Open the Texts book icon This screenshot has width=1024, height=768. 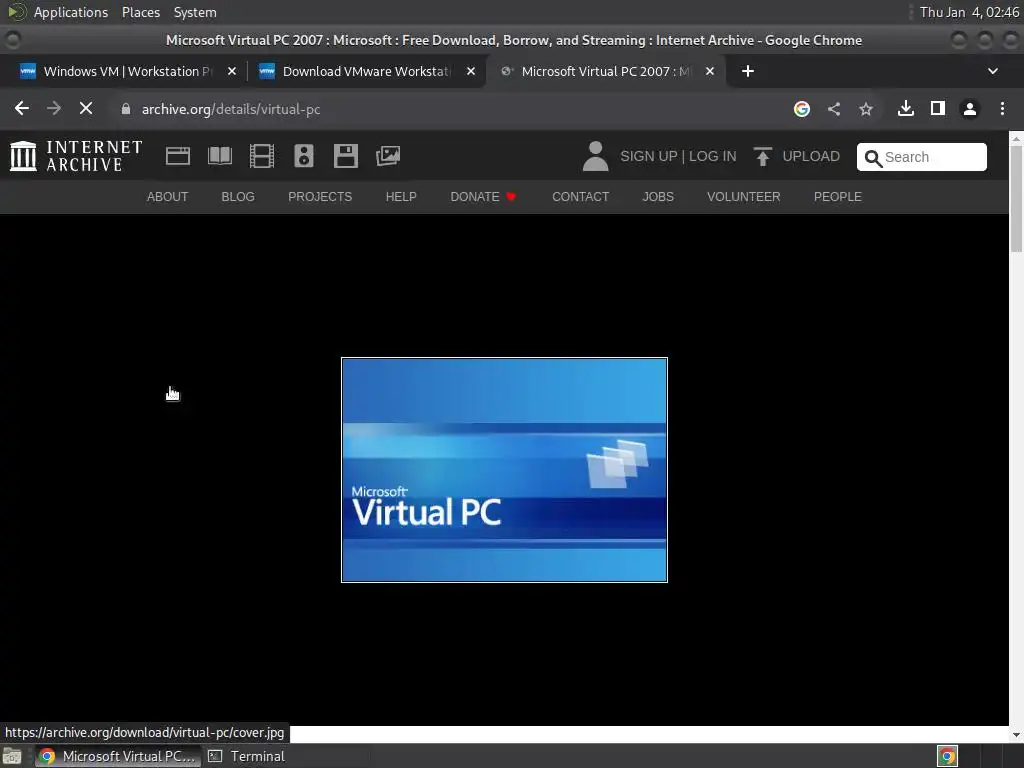[x=220, y=156]
